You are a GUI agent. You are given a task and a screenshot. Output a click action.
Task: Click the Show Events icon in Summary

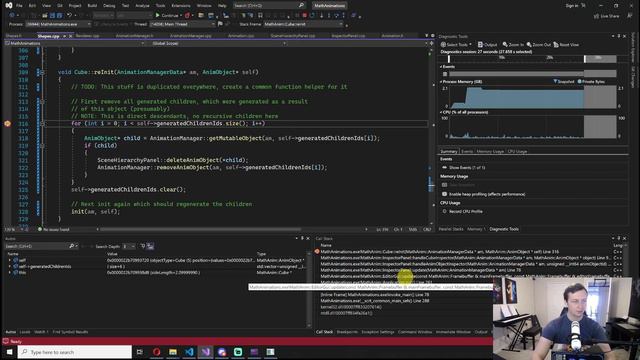tap(444, 167)
